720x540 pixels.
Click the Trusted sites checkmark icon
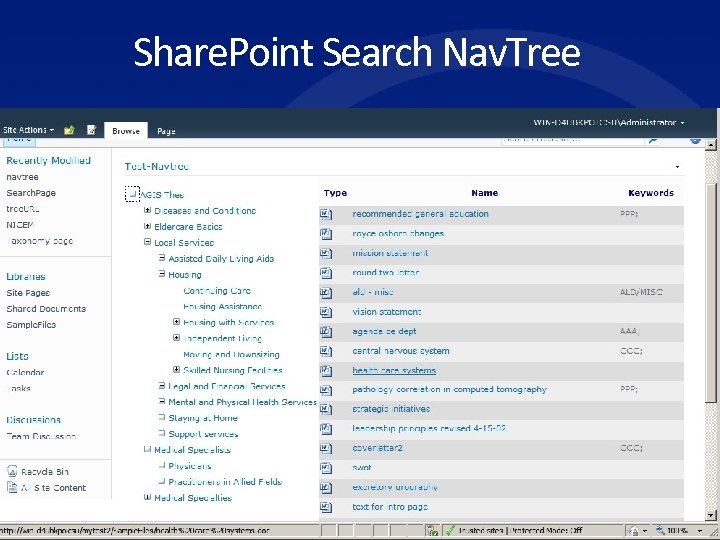pyautogui.click(x=450, y=531)
